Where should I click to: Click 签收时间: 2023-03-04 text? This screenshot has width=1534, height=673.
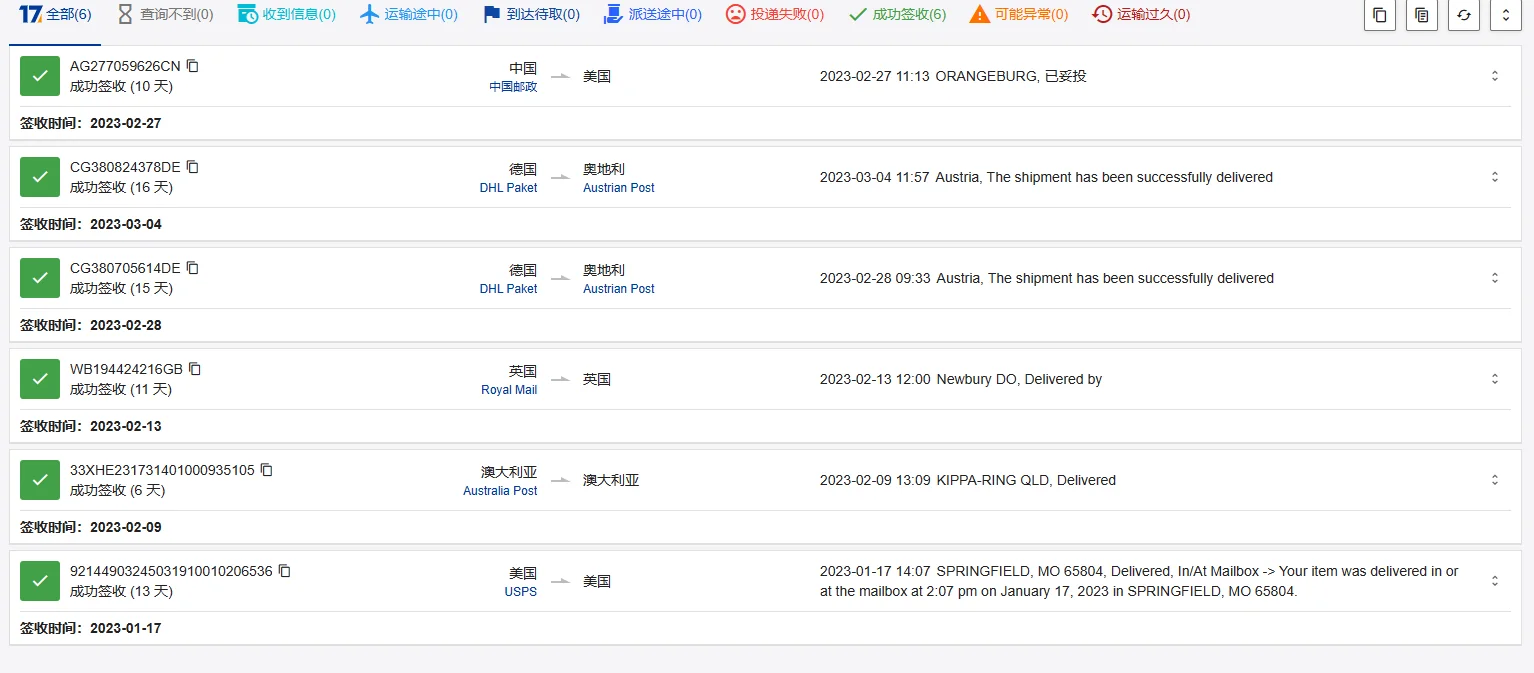pos(91,225)
